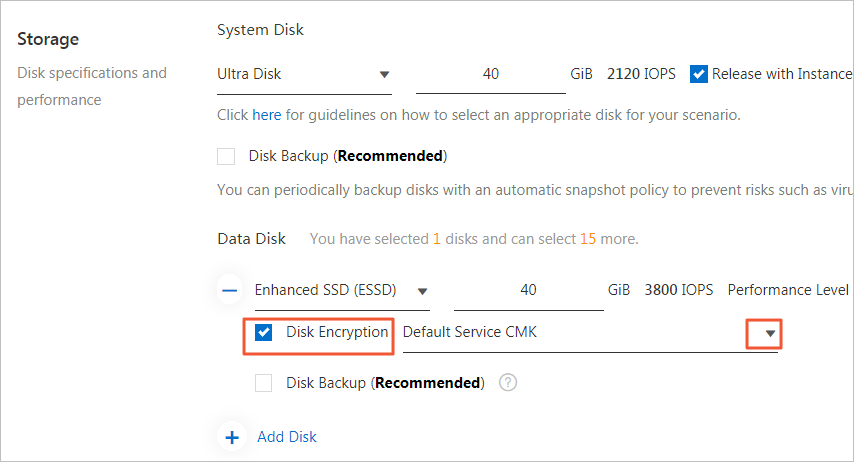The image size is (854, 462).
Task: Enable System Disk Backup (Recommended) checkbox
Action: point(226,156)
